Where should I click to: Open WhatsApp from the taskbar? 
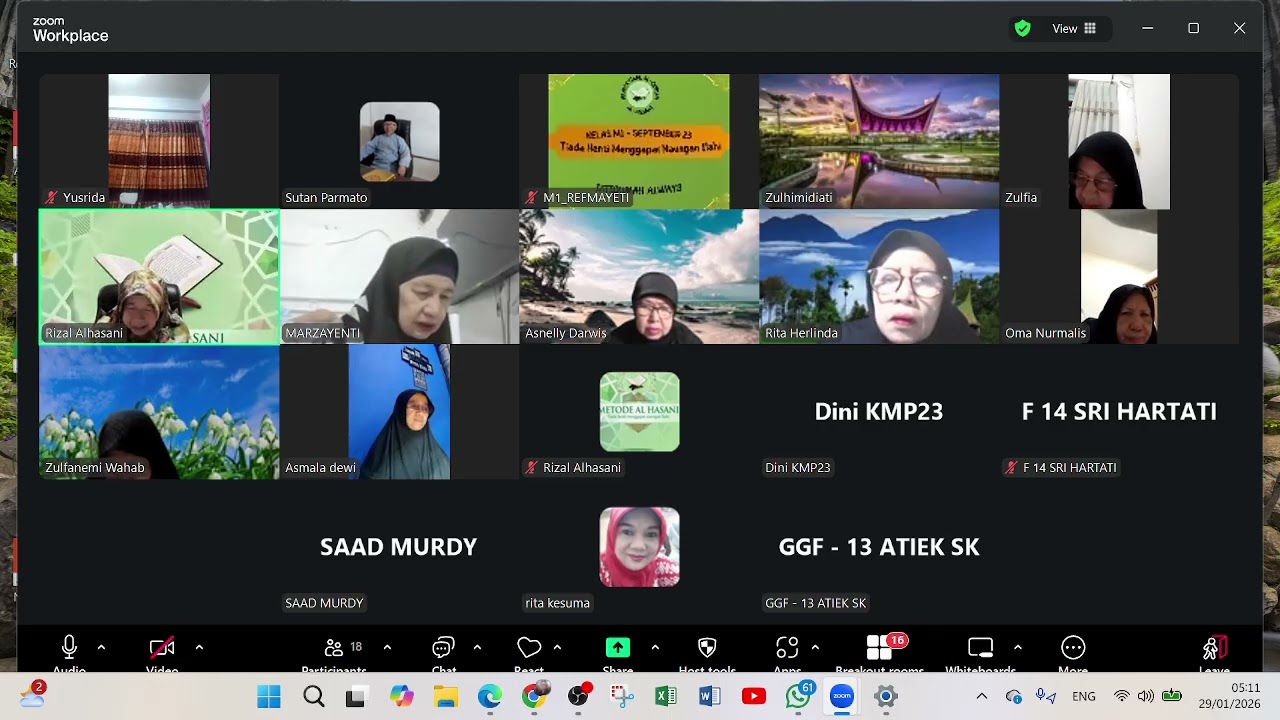pyautogui.click(x=798, y=696)
